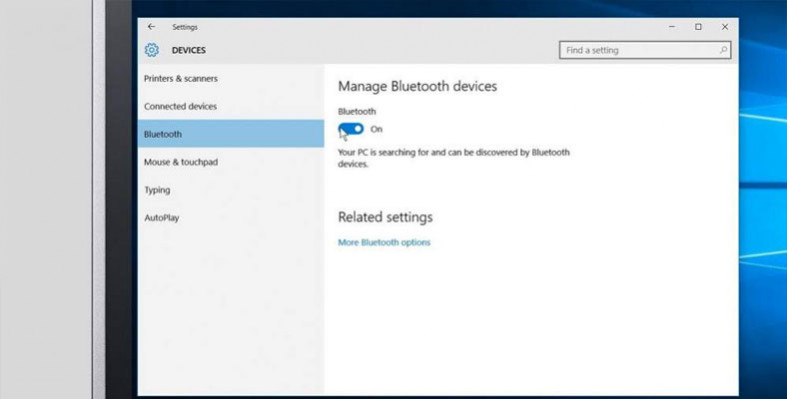Screen dimensions: 787x399
Task: Close the Settings window
Action: [x=725, y=27]
